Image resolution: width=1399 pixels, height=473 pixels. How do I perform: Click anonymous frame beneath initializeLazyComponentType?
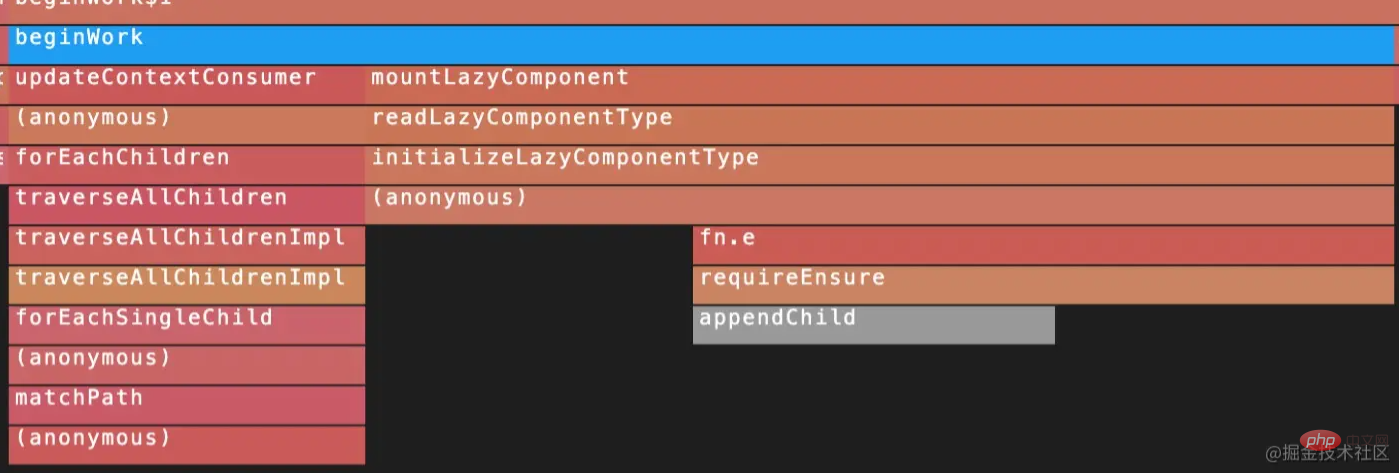(x=880, y=204)
